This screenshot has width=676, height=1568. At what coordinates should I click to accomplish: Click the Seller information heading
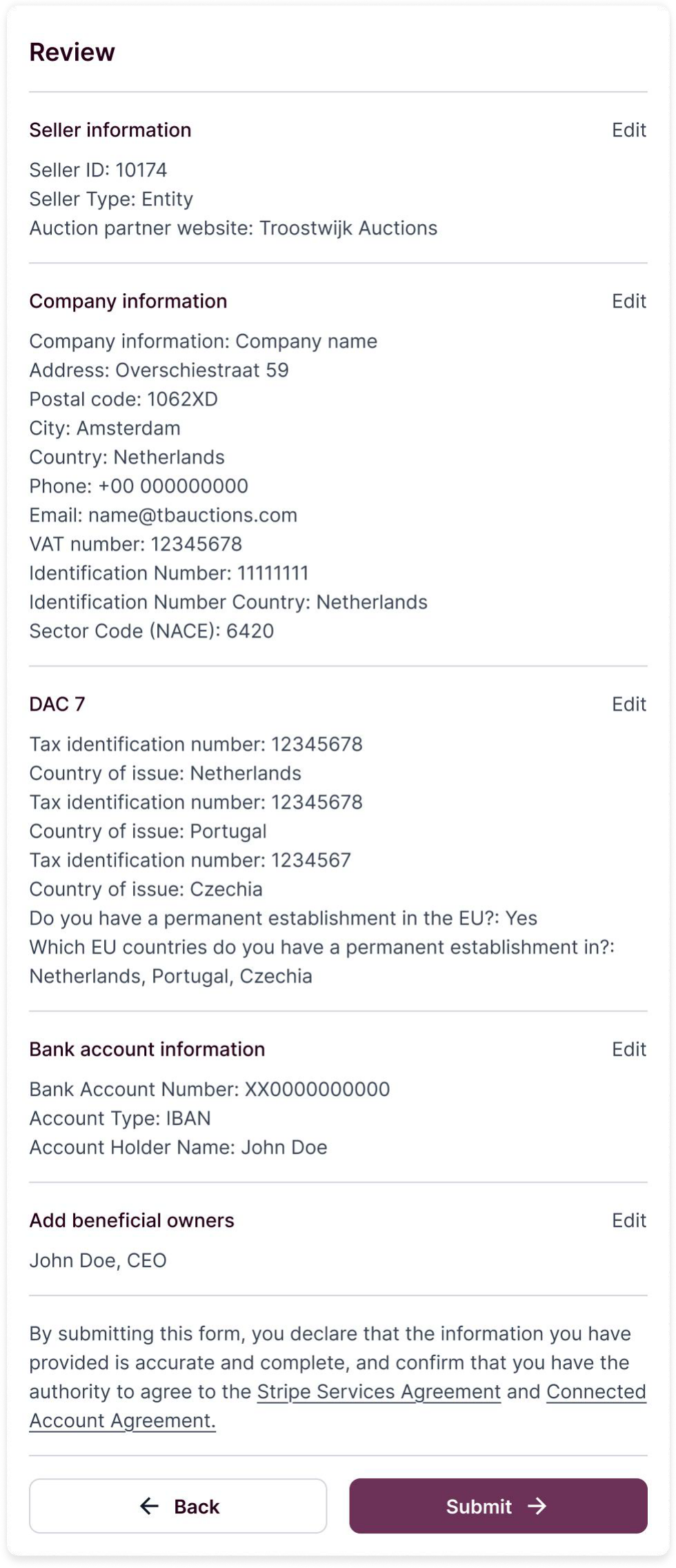pos(110,130)
